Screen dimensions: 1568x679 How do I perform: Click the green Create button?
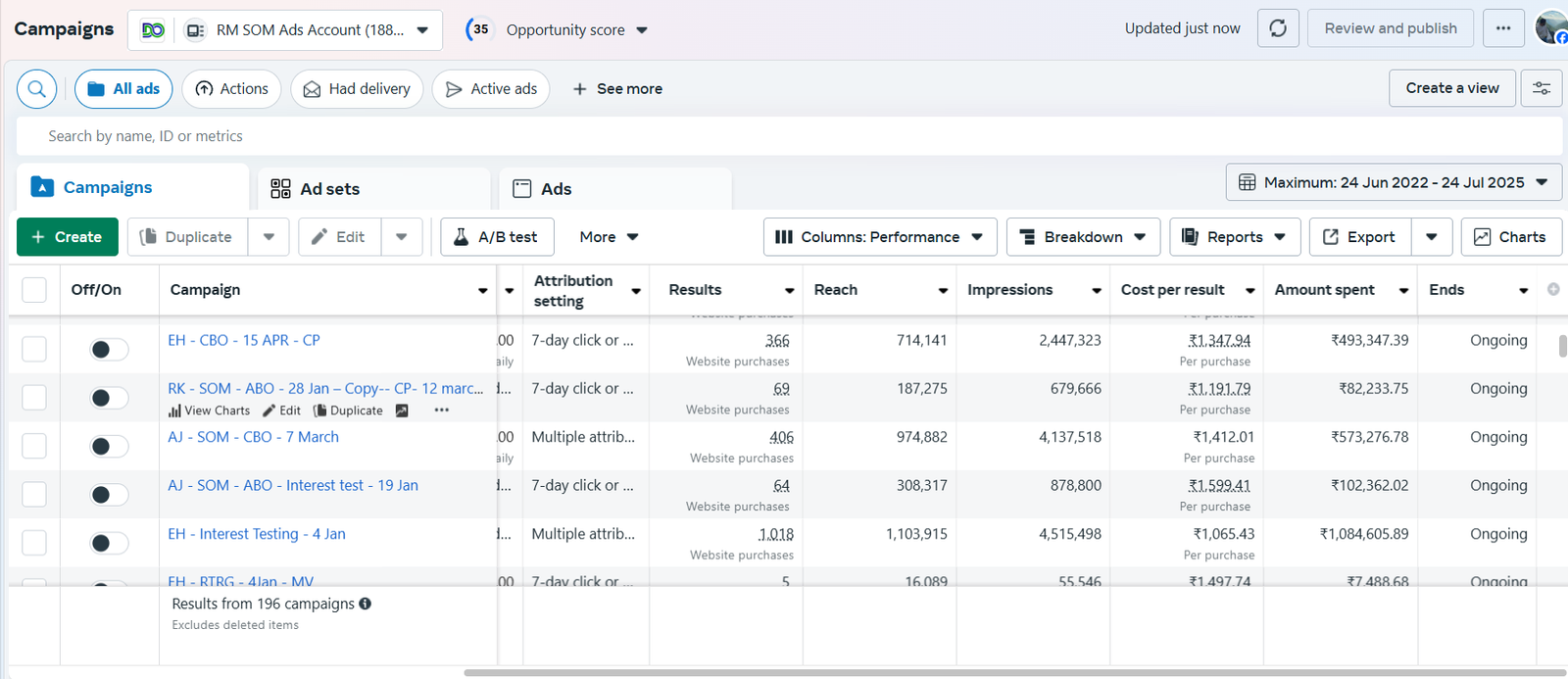click(x=67, y=237)
